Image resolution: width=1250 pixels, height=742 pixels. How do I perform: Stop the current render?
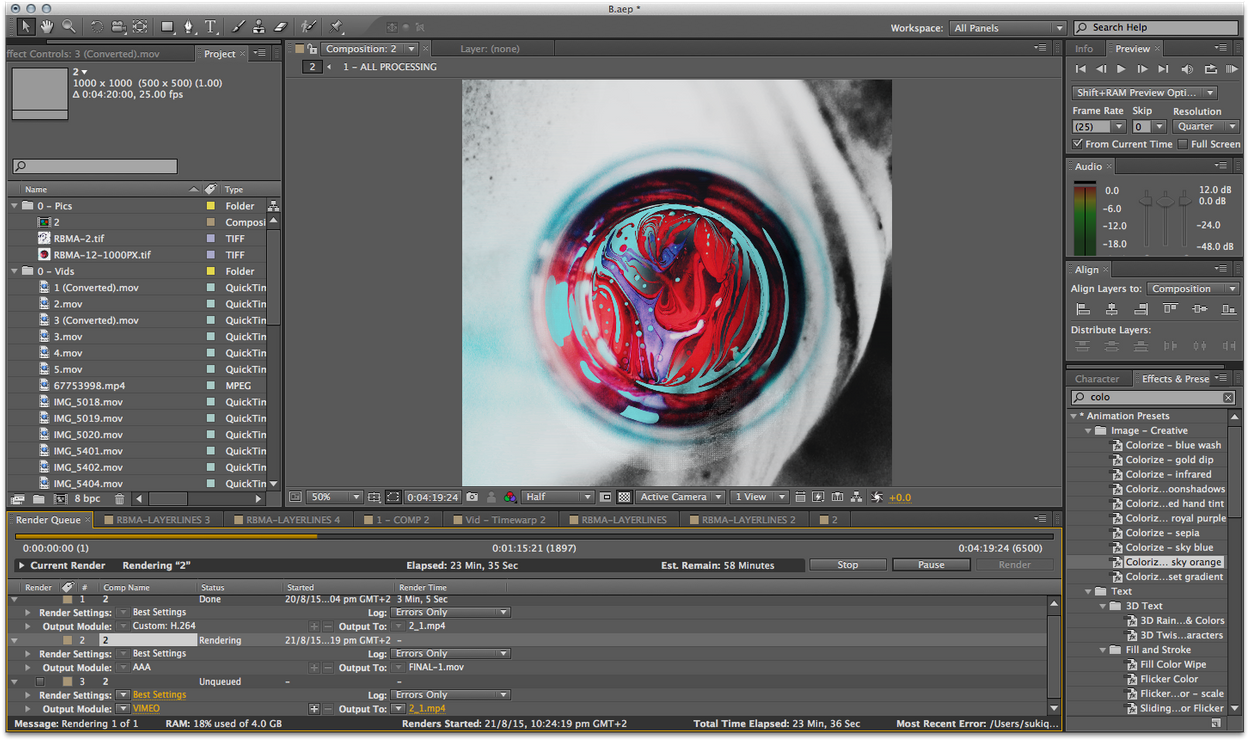coord(848,565)
